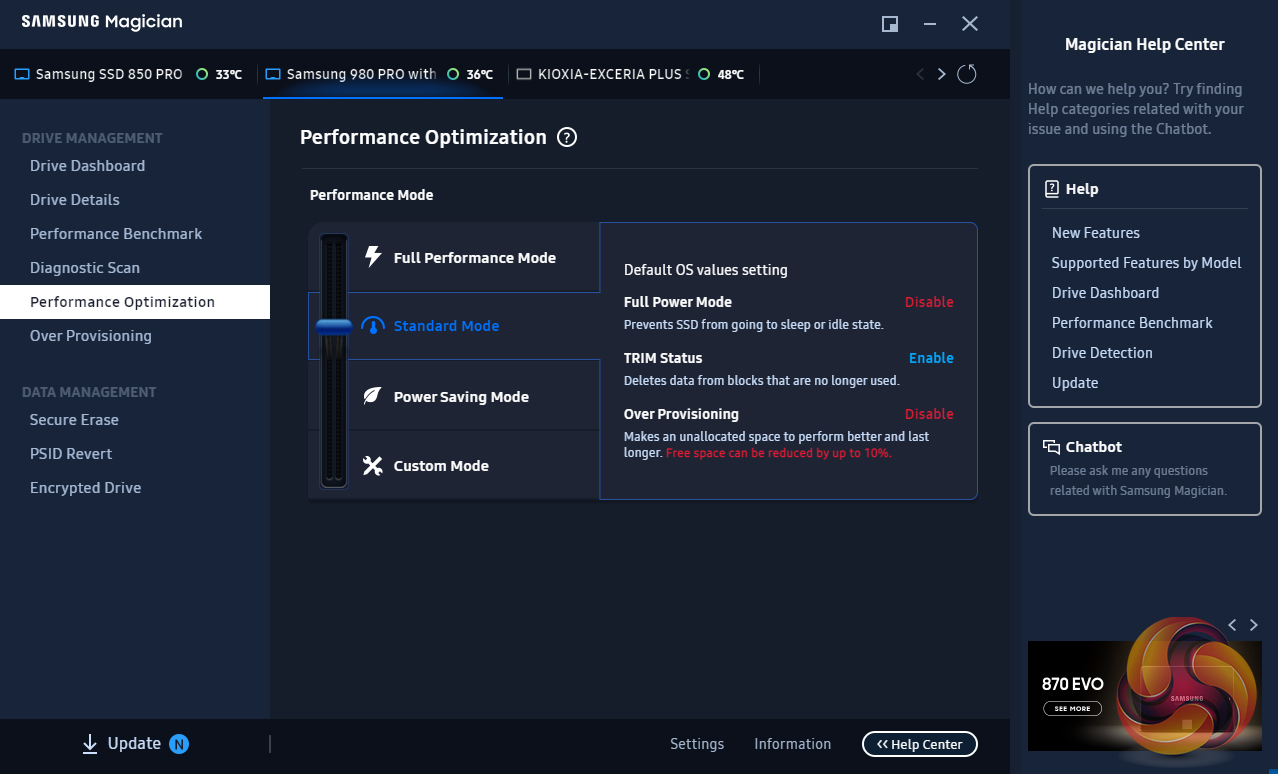1278x774 pixels.
Task: Click the Update button at bottom
Action: pyautogui.click(x=135, y=743)
